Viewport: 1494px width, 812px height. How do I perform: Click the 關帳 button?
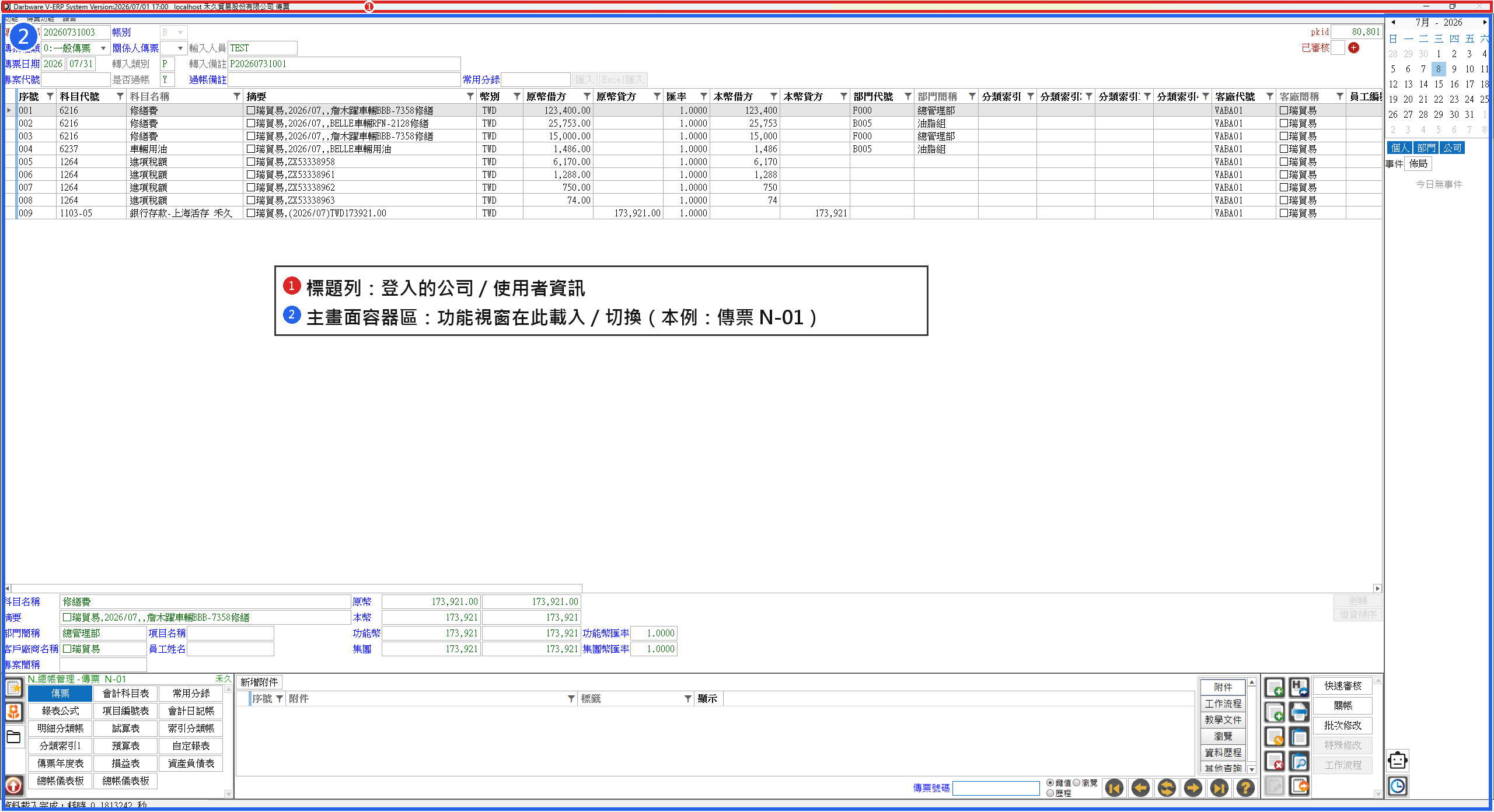pos(1343,706)
